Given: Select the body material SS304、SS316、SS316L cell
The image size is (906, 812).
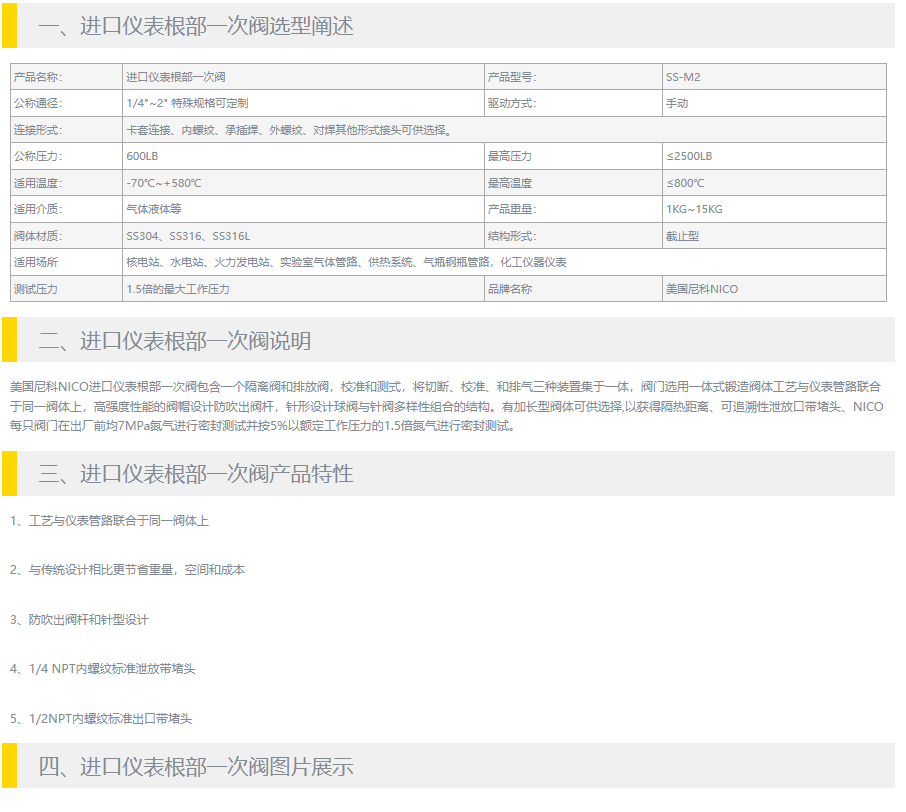Looking at the screenshot, I should (x=188, y=236).
